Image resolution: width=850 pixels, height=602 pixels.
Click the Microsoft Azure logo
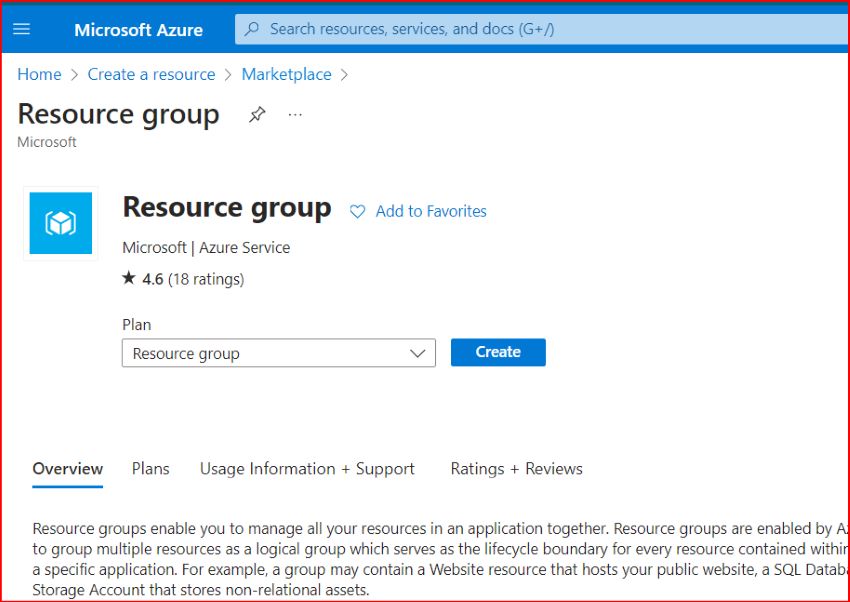(139, 29)
